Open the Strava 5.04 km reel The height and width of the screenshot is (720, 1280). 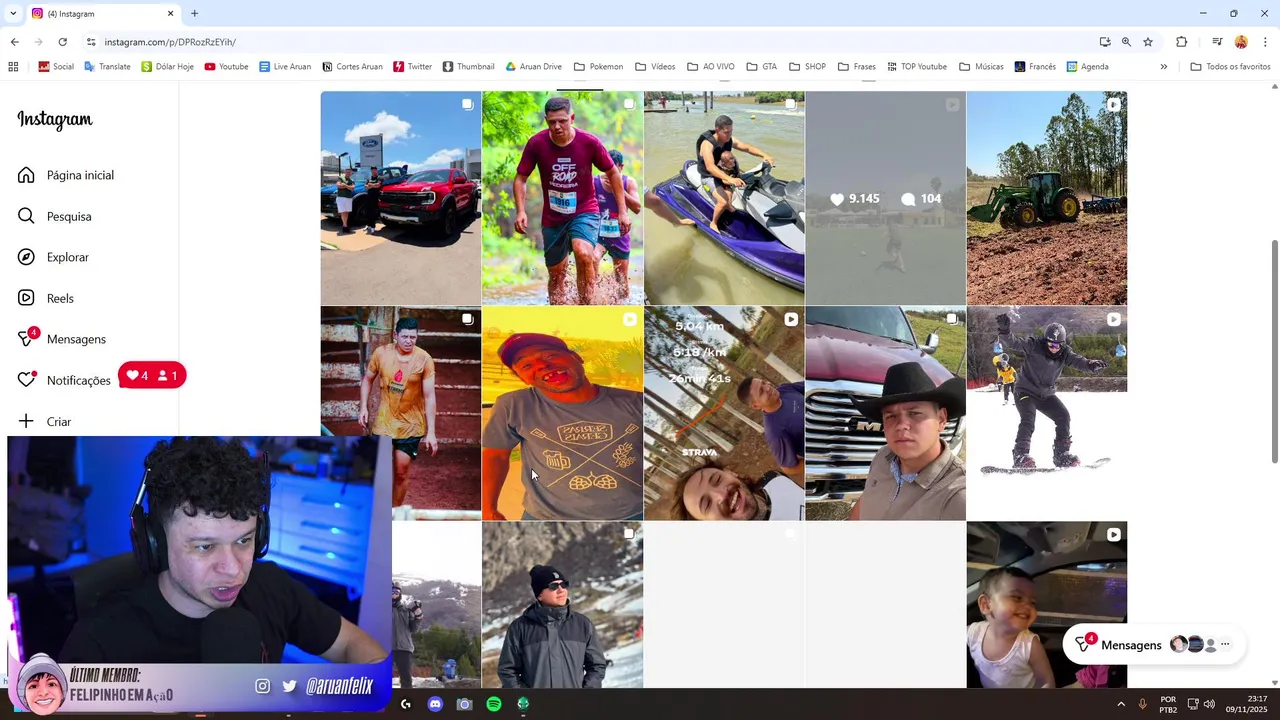[724, 413]
